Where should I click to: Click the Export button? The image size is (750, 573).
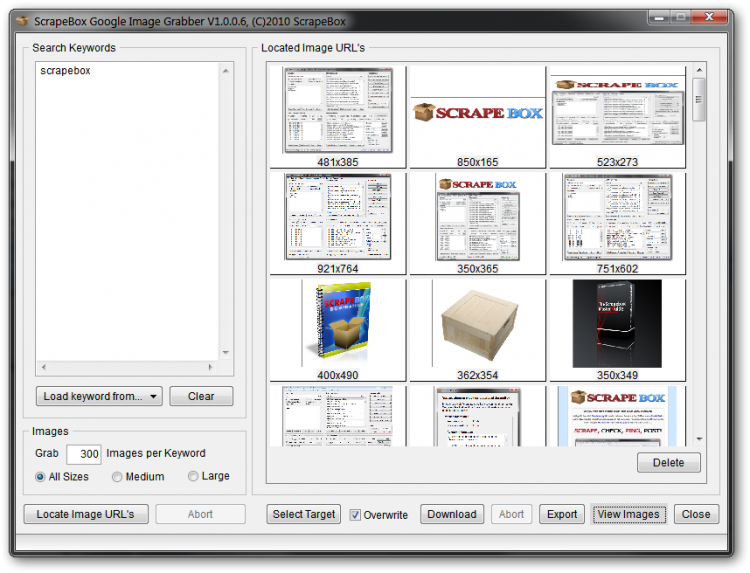pos(562,514)
